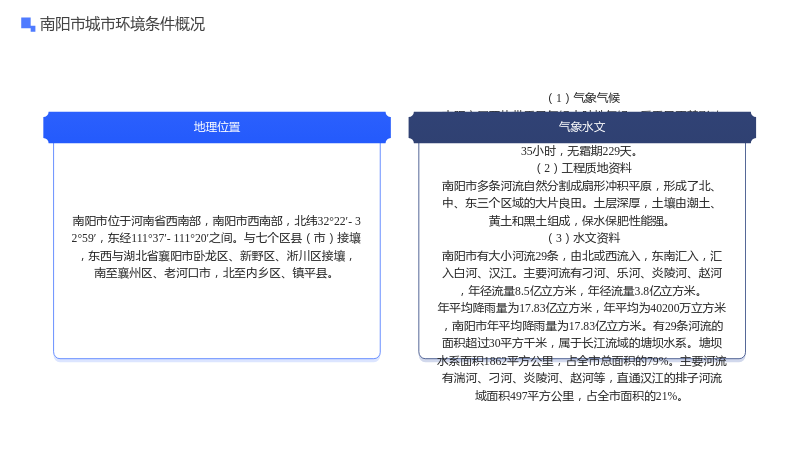
Task: Select the title 南阳市城市环境条件概况
Action: pyautogui.click(x=122, y=24)
